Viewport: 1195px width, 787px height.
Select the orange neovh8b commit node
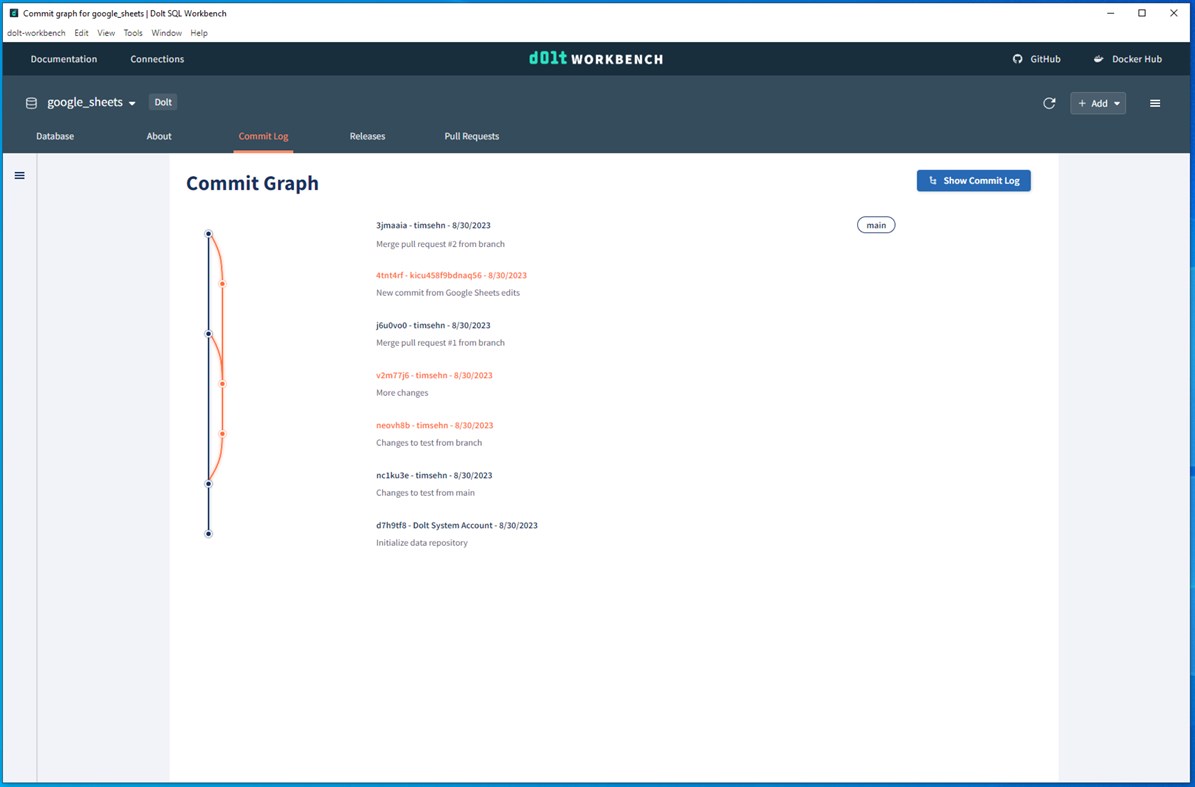[x=223, y=433]
